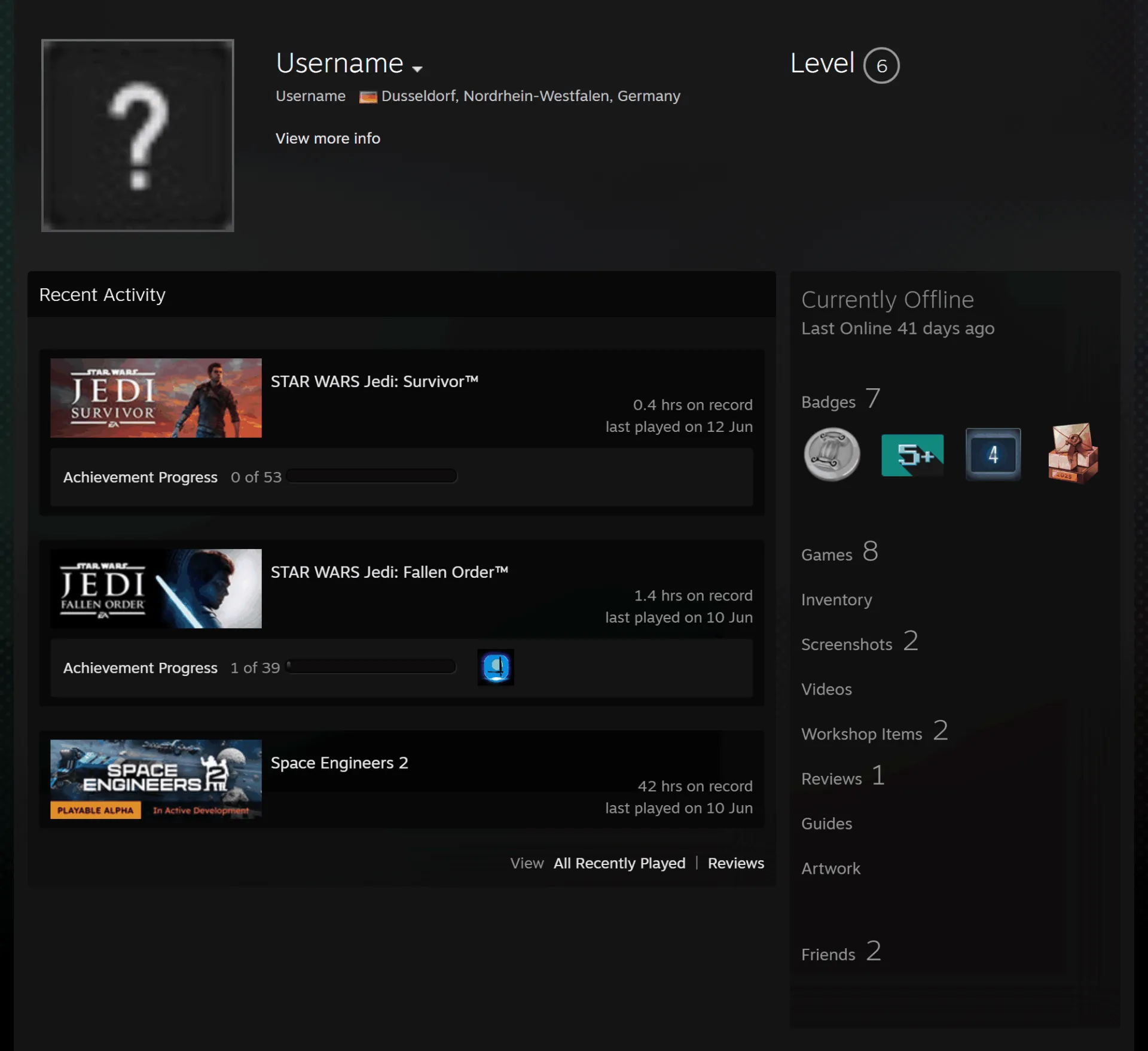Click the Username profile heading
The height and width of the screenshot is (1051, 1148).
(340, 63)
